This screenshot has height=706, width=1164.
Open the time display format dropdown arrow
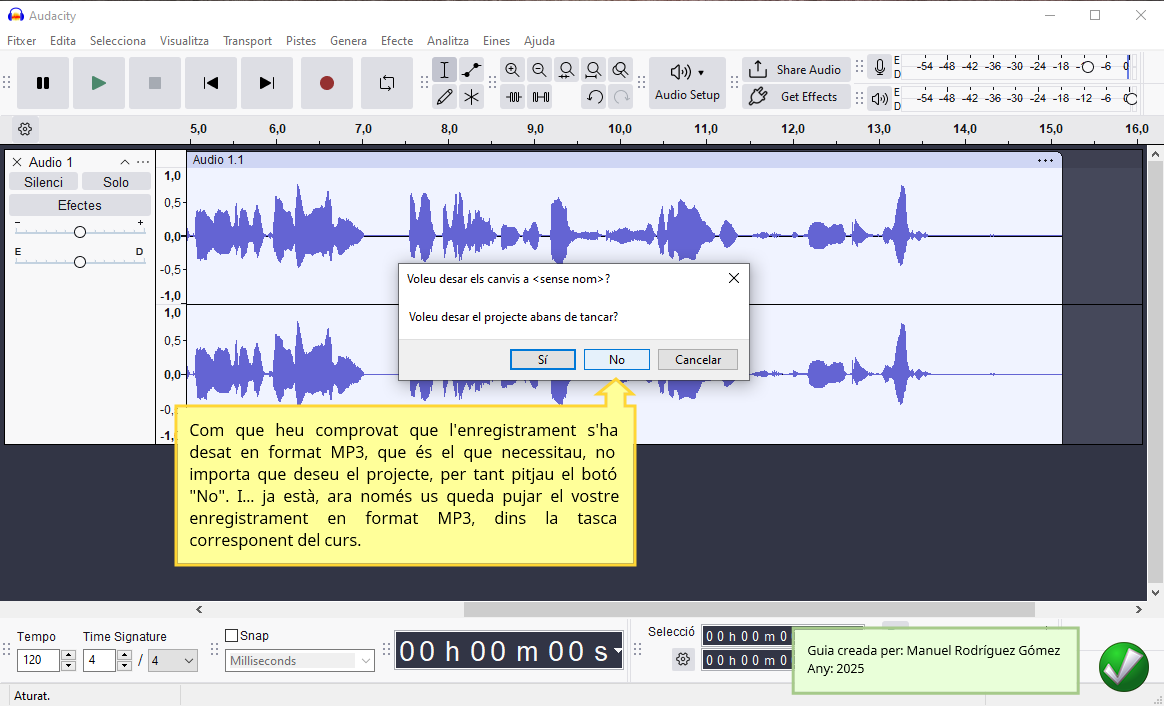[618, 651]
